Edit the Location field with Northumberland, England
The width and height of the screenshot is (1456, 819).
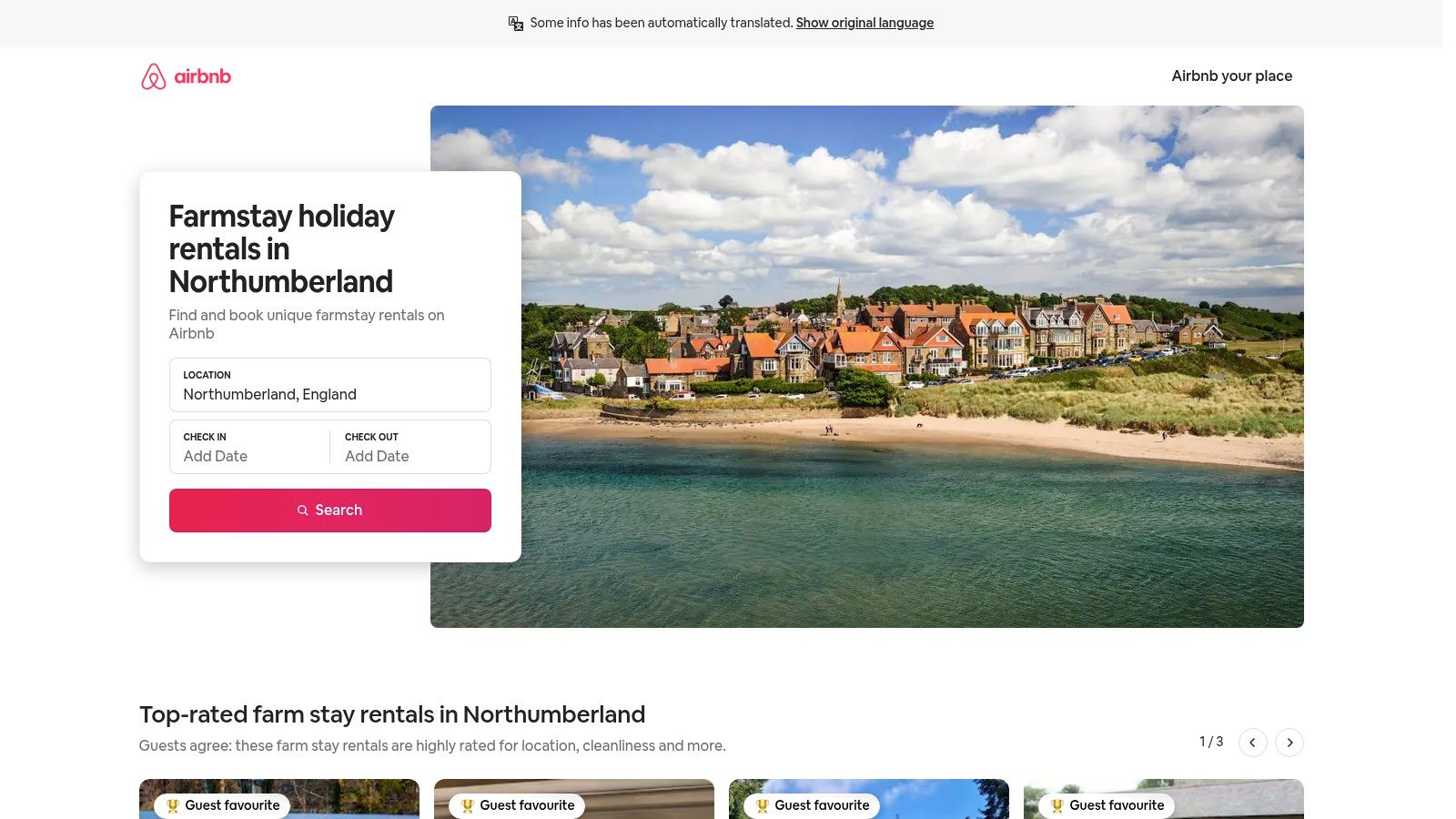pos(330,385)
